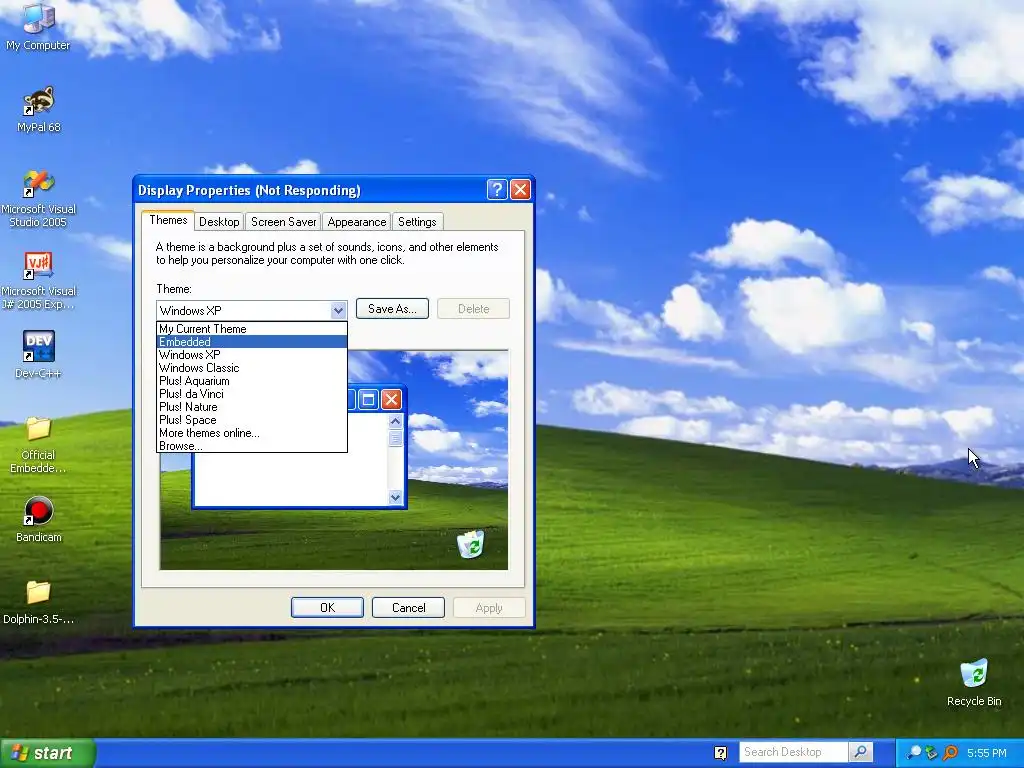The height and width of the screenshot is (768, 1024).
Task: Open the Start menu
Action: pyautogui.click(x=48, y=753)
